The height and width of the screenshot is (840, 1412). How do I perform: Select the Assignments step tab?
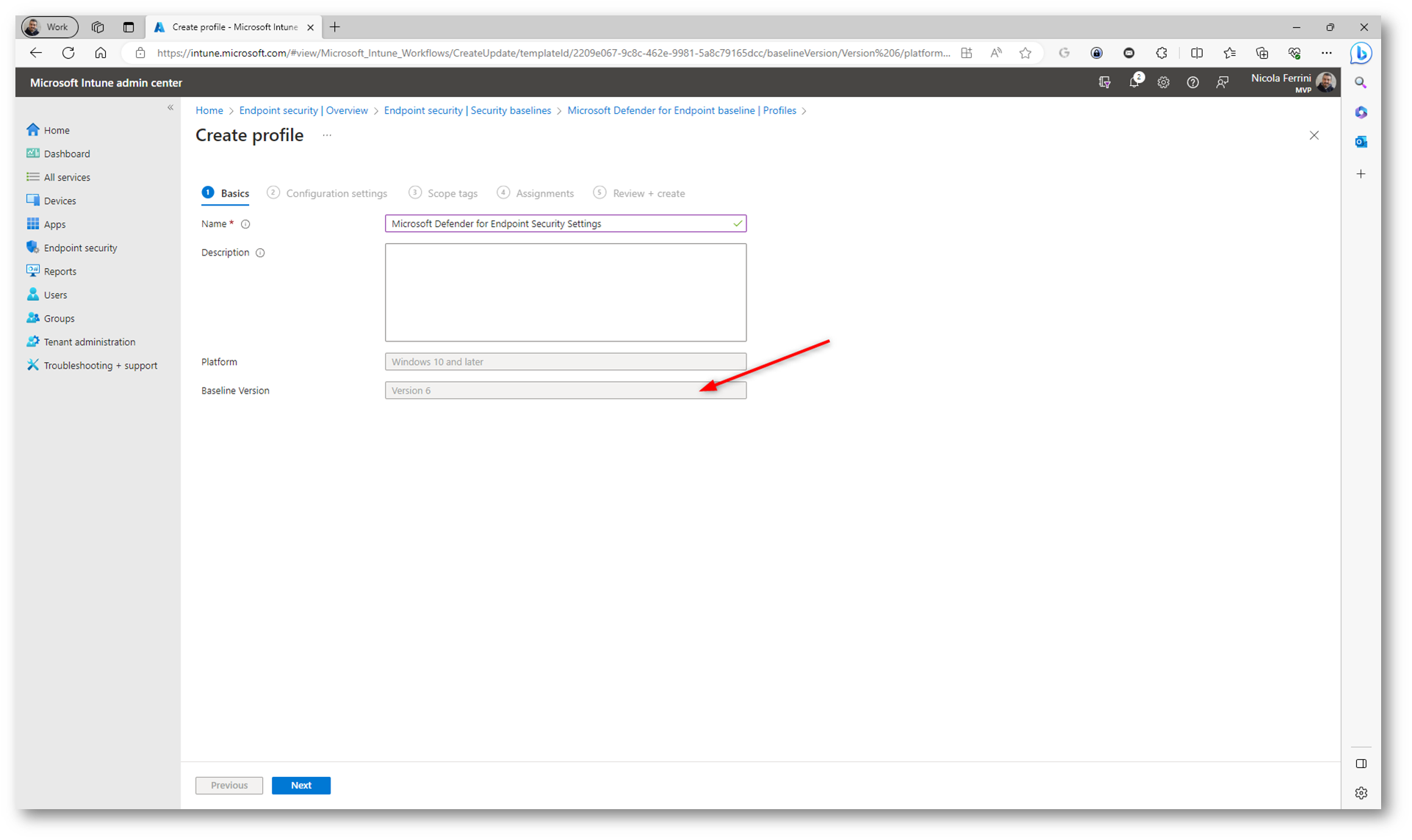tap(536, 193)
